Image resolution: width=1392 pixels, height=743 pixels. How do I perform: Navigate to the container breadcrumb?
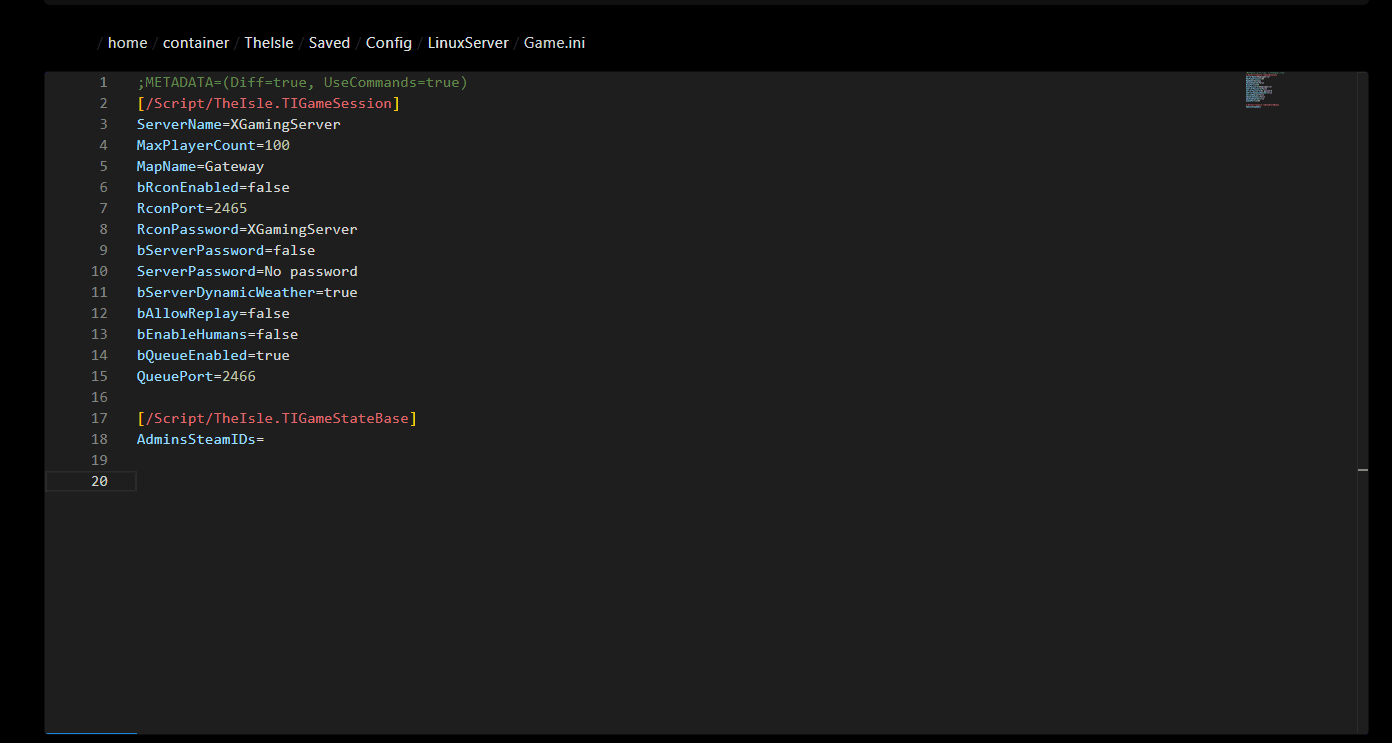(196, 42)
